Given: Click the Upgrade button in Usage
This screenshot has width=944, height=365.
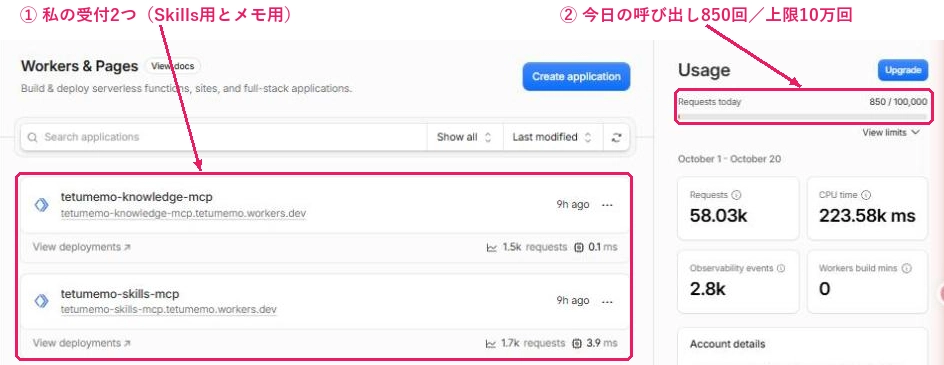Looking at the screenshot, I should click(x=902, y=70).
